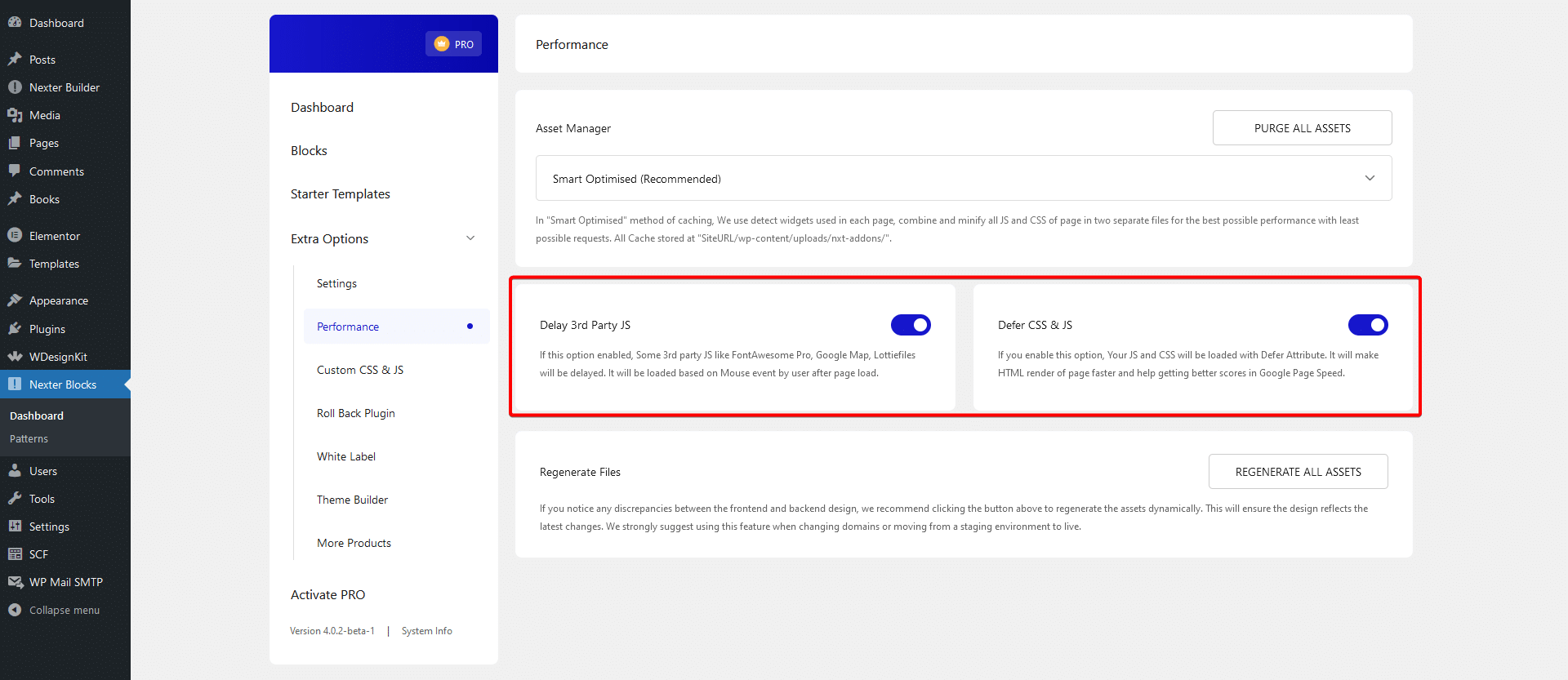Select Settings under Extra Options
1568x680 pixels.
click(x=336, y=283)
